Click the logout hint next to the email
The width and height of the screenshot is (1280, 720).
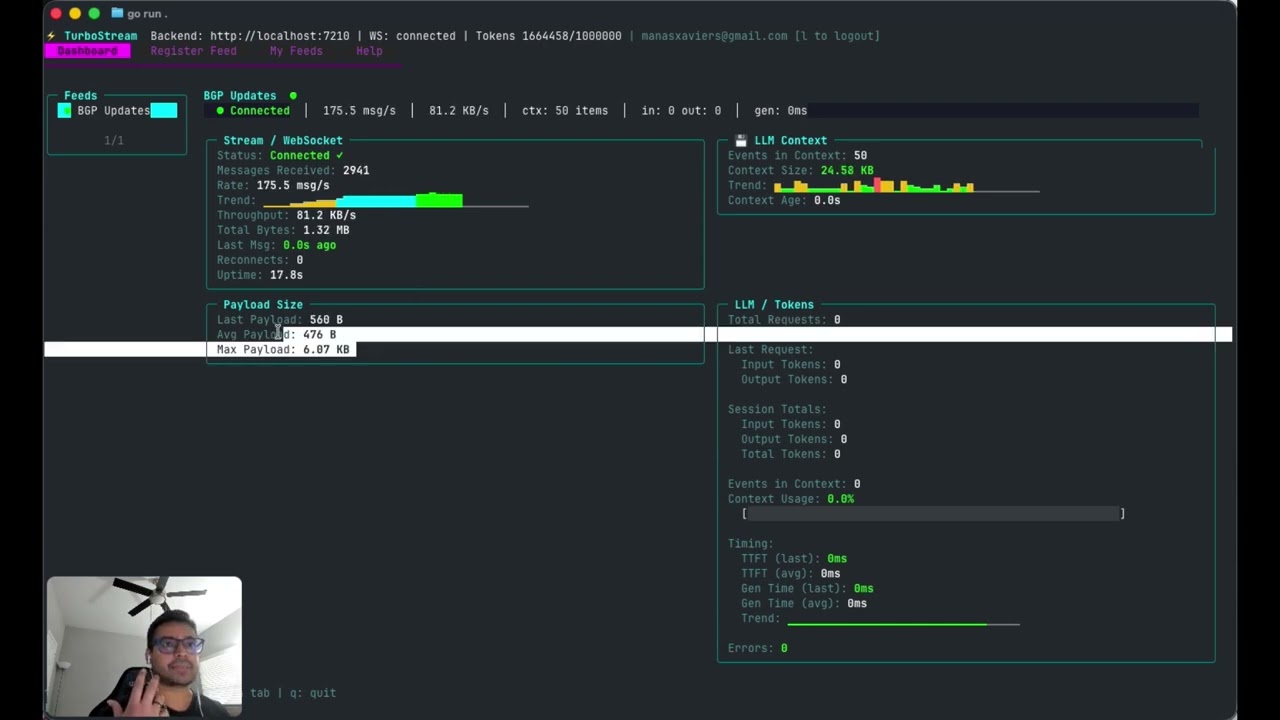(x=837, y=36)
